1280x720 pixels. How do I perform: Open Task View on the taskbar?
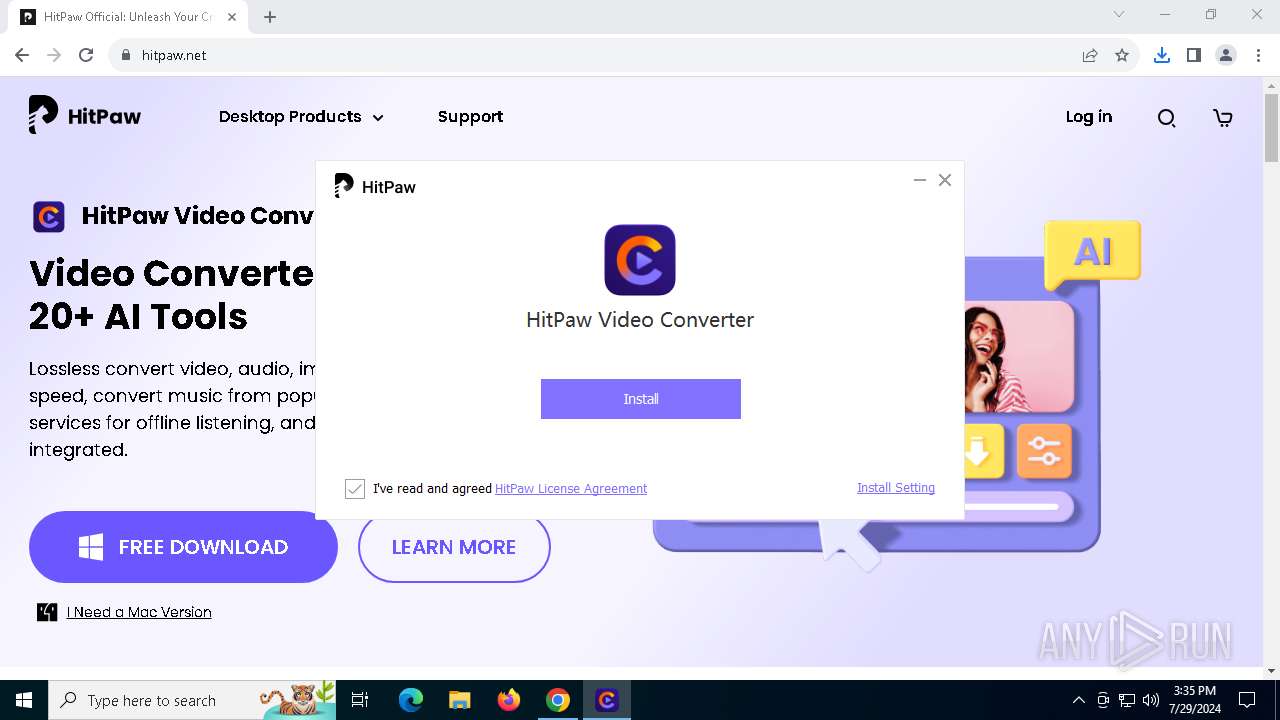(360, 700)
